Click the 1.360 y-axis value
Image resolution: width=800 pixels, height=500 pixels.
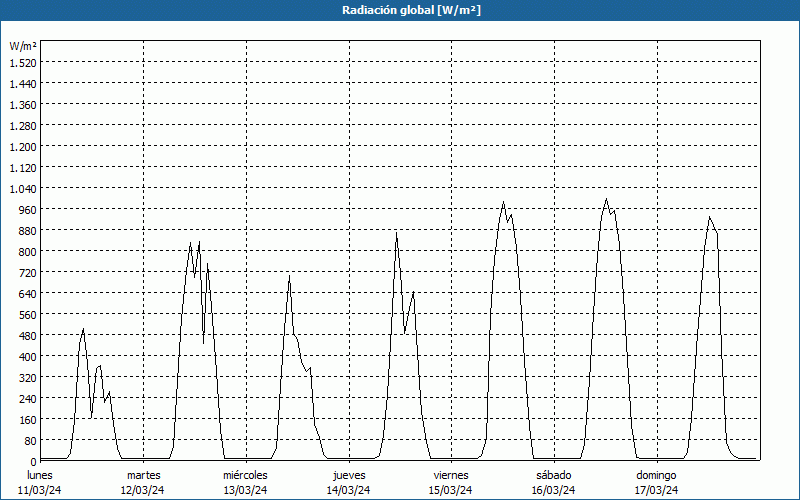pos(23,105)
